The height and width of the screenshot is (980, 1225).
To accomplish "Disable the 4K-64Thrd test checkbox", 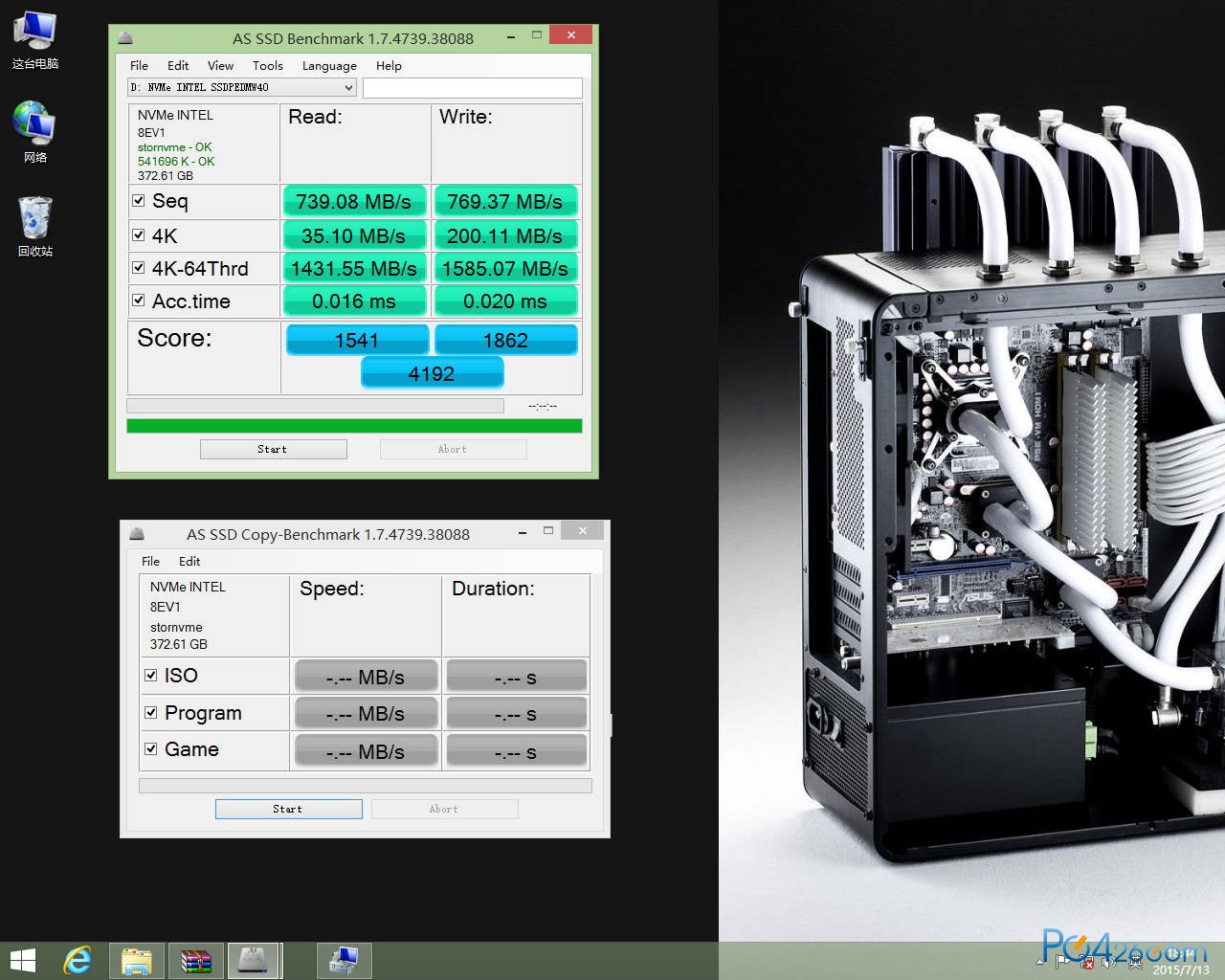I will pyautogui.click(x=139, y=268).
